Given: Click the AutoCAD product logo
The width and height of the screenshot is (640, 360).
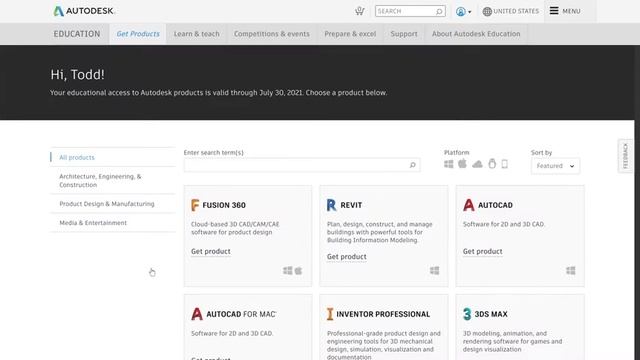Looking at the screenshot, I should [469, 205].
